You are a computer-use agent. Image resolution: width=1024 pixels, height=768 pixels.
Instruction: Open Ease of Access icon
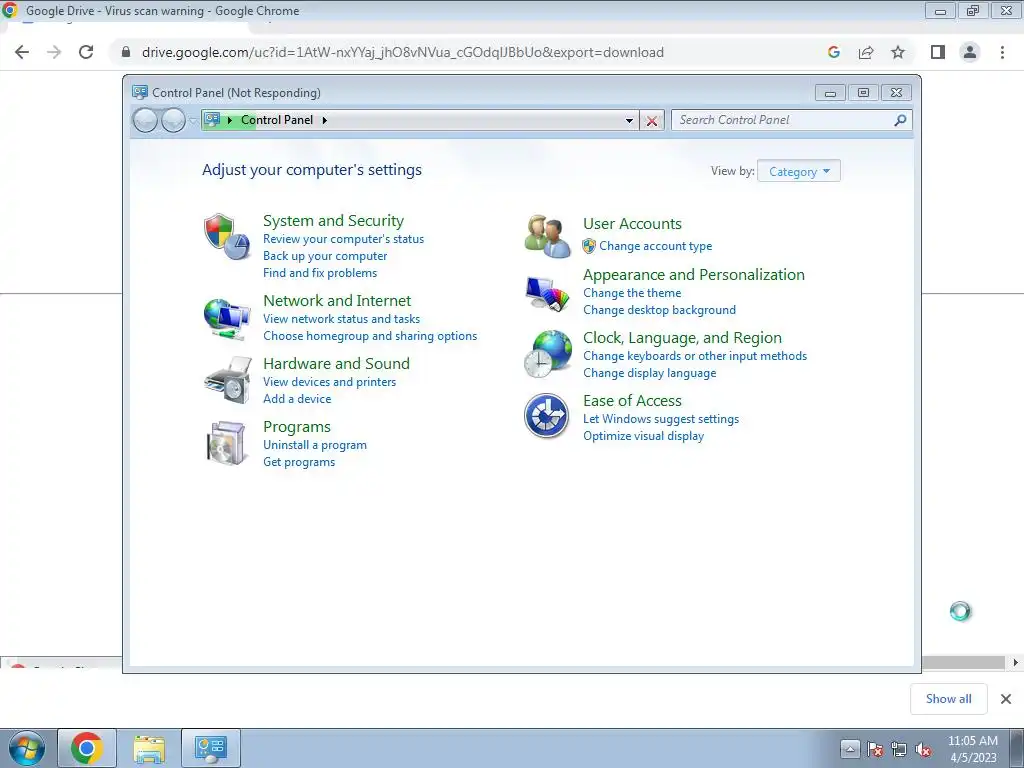click(x=546, y=415)
